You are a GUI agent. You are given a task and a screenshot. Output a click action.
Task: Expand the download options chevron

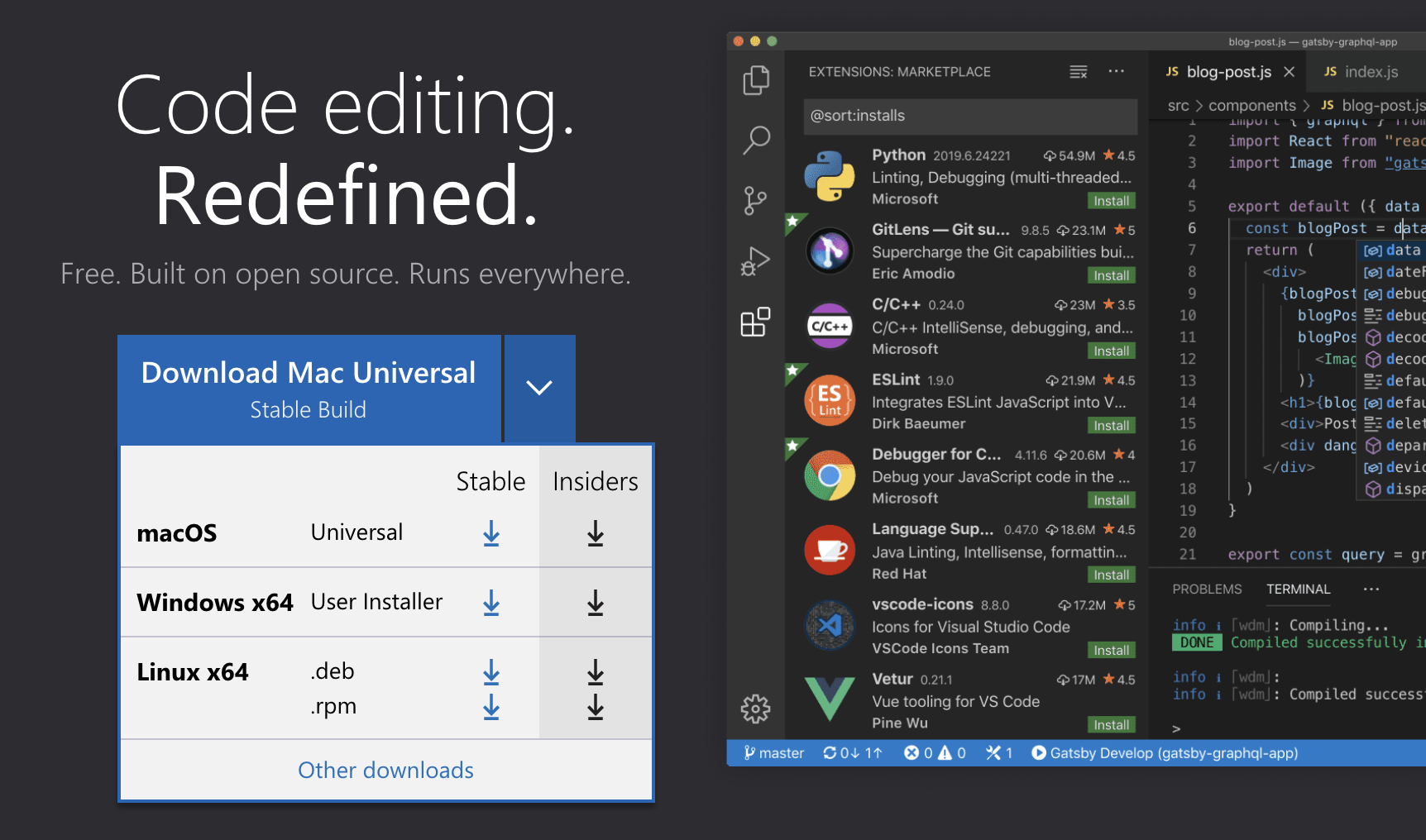[539, 388]
